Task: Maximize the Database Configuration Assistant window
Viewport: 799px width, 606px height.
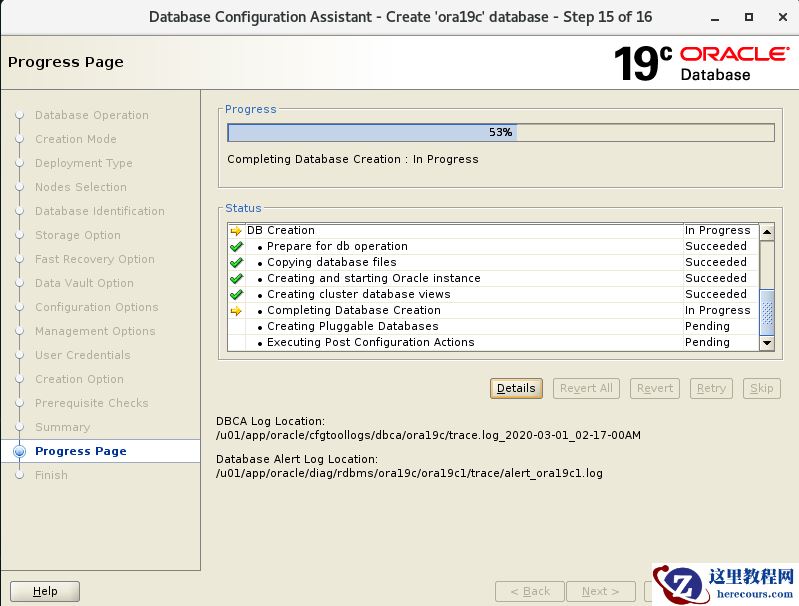Action: click(749, 17)
